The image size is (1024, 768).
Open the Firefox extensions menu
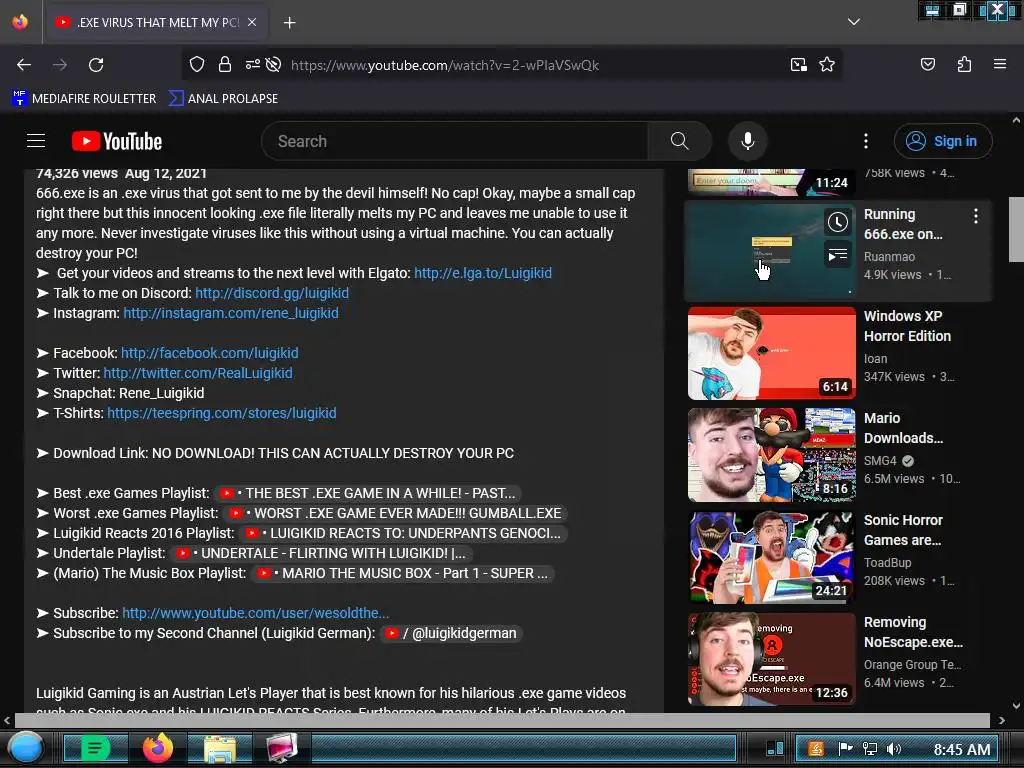(964, 64)
